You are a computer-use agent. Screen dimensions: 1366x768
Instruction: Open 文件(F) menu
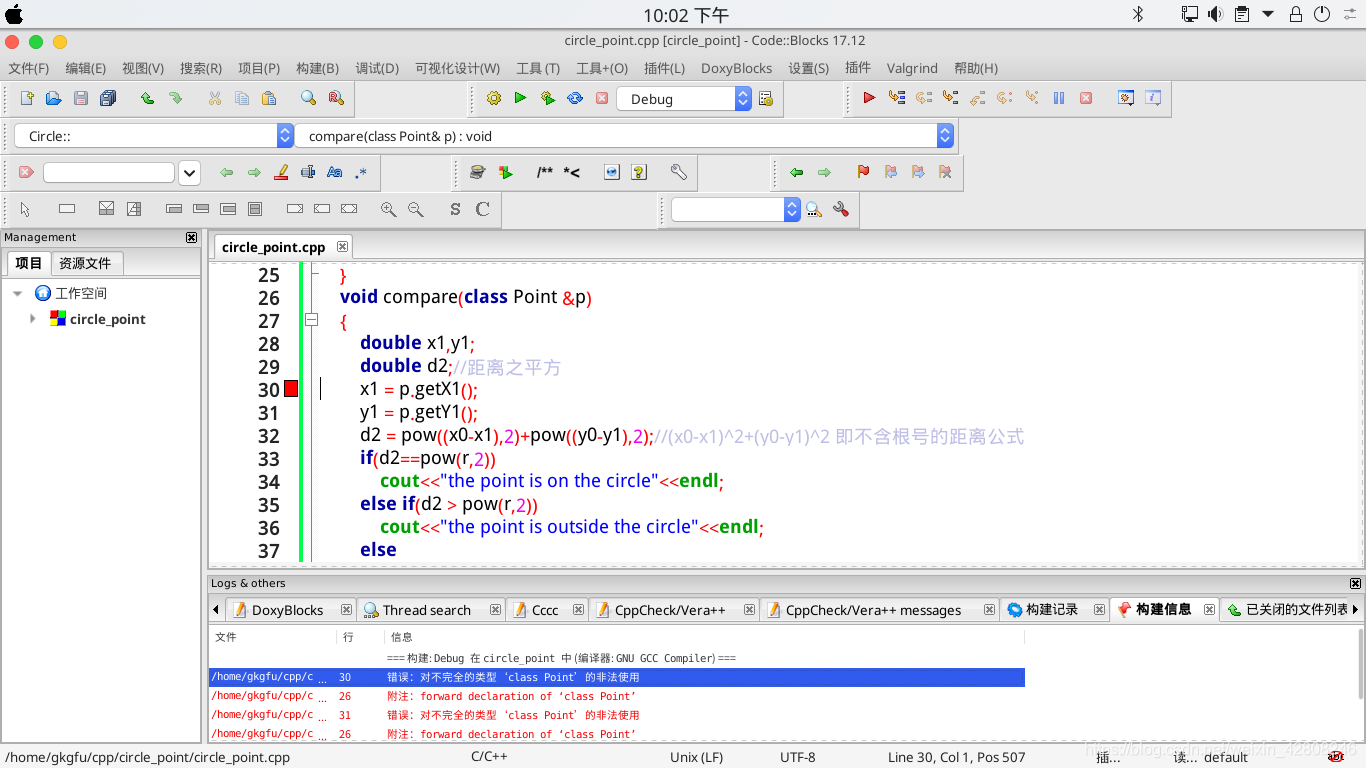(29, 68)
